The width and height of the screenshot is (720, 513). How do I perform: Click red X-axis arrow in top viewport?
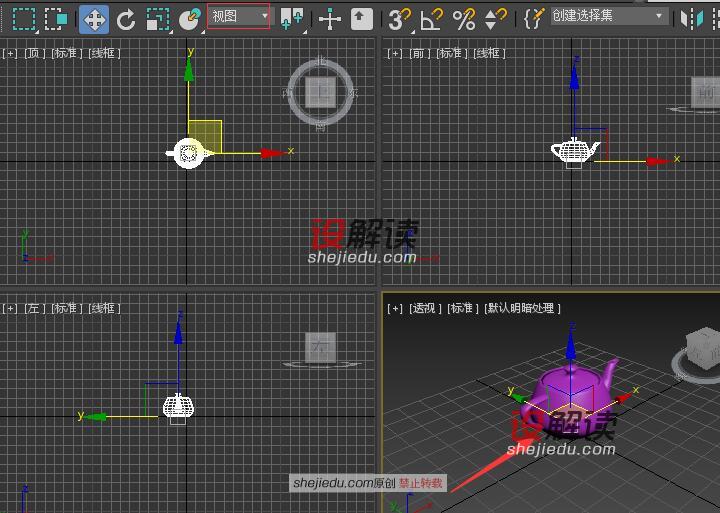coord(274,153)
